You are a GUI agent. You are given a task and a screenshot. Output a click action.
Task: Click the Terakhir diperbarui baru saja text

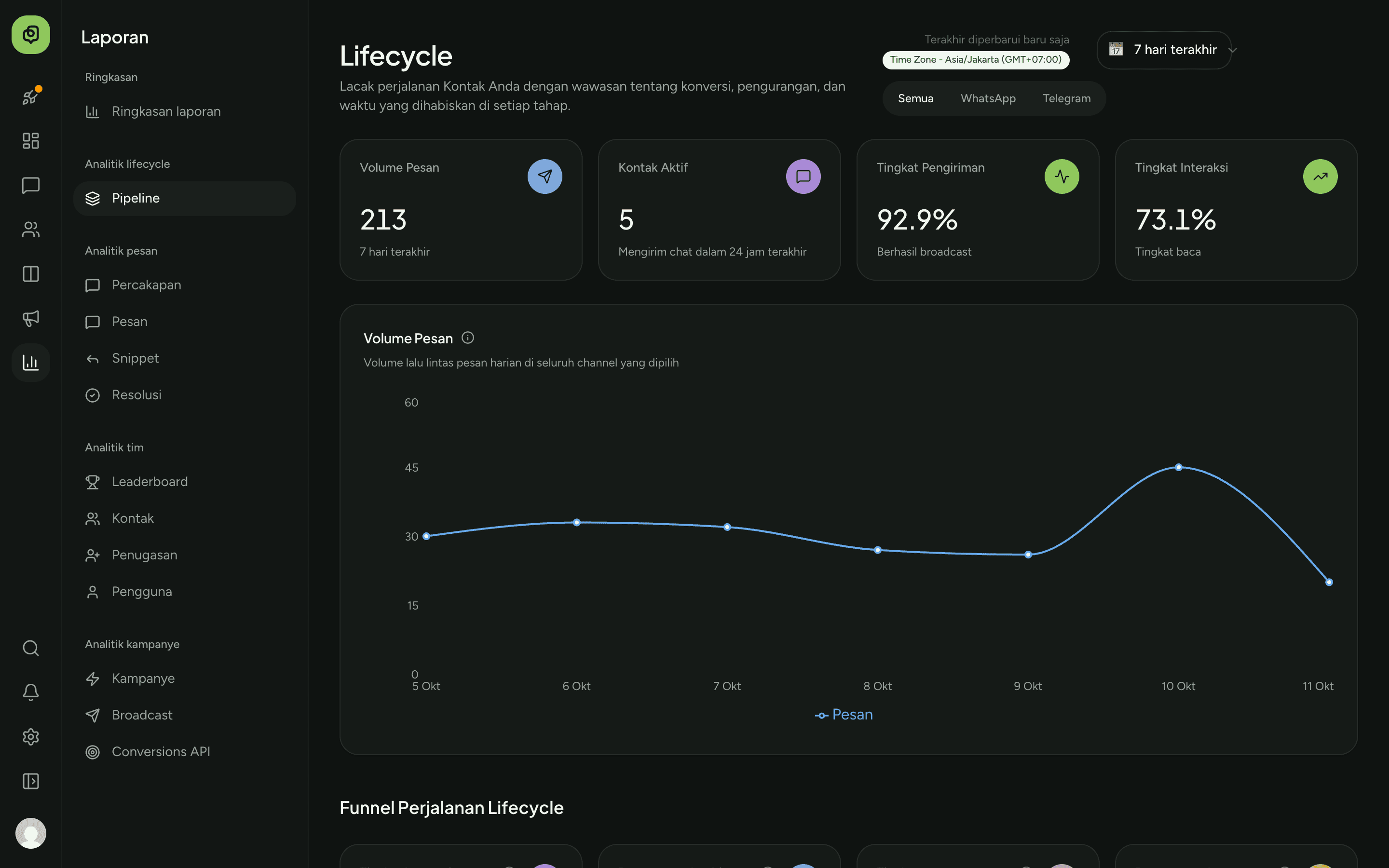(x=996, y=40)
